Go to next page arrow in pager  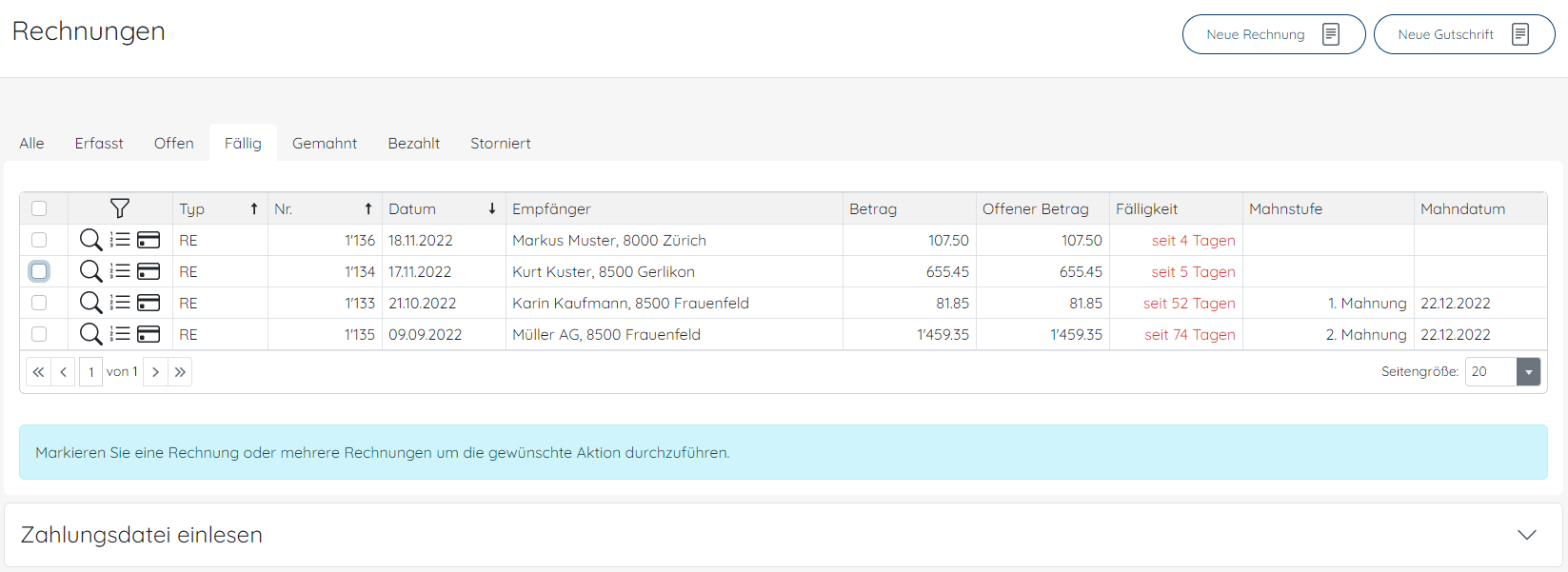[155, 372]
